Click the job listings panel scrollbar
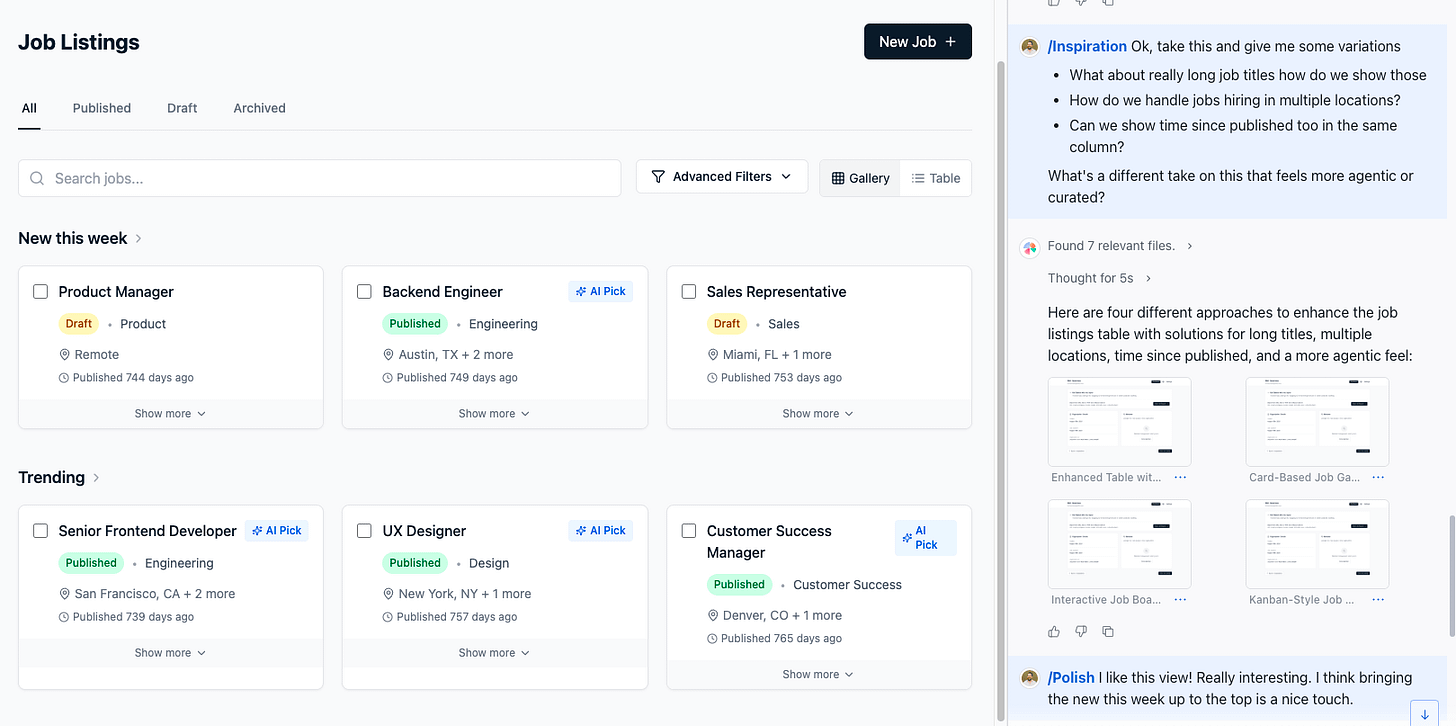The width and height of the screenshot is (1456, 726). (1001, 390)
